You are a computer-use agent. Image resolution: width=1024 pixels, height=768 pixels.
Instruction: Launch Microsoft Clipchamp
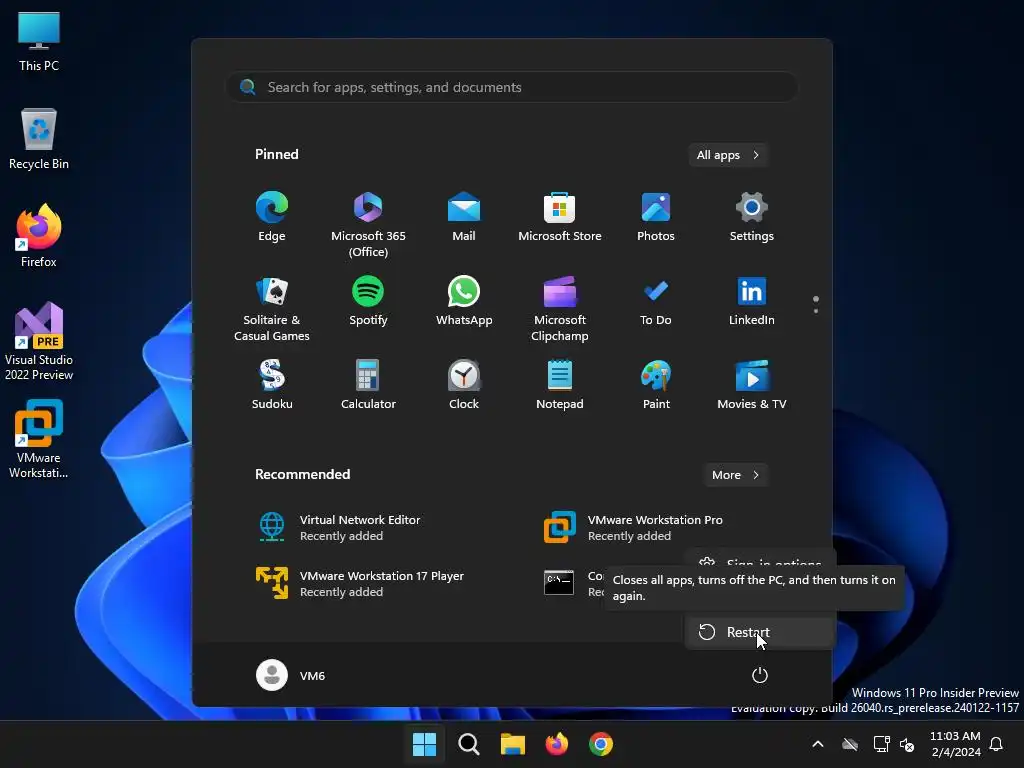coord(560,308)
